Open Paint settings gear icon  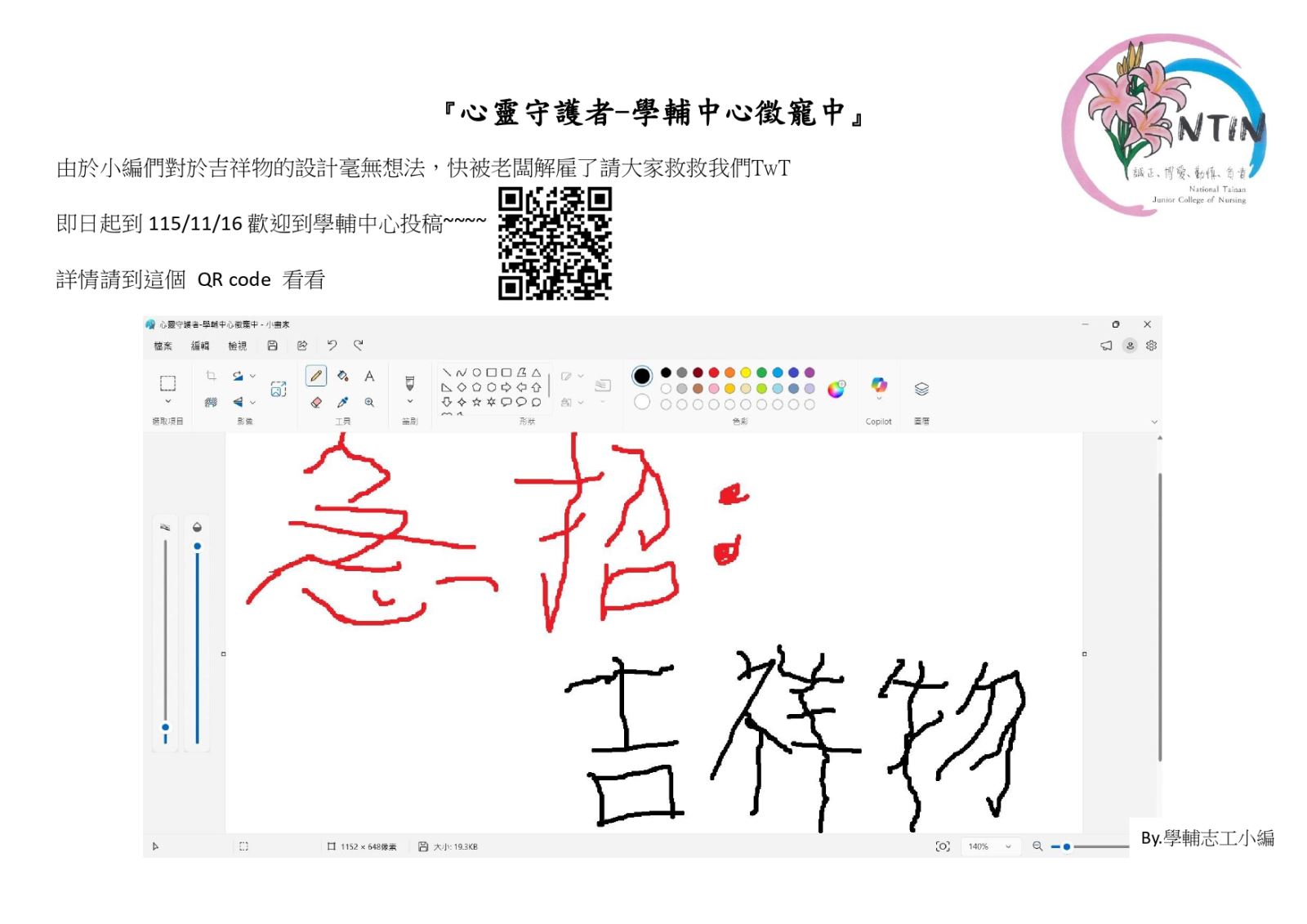tap(1152, 346)
